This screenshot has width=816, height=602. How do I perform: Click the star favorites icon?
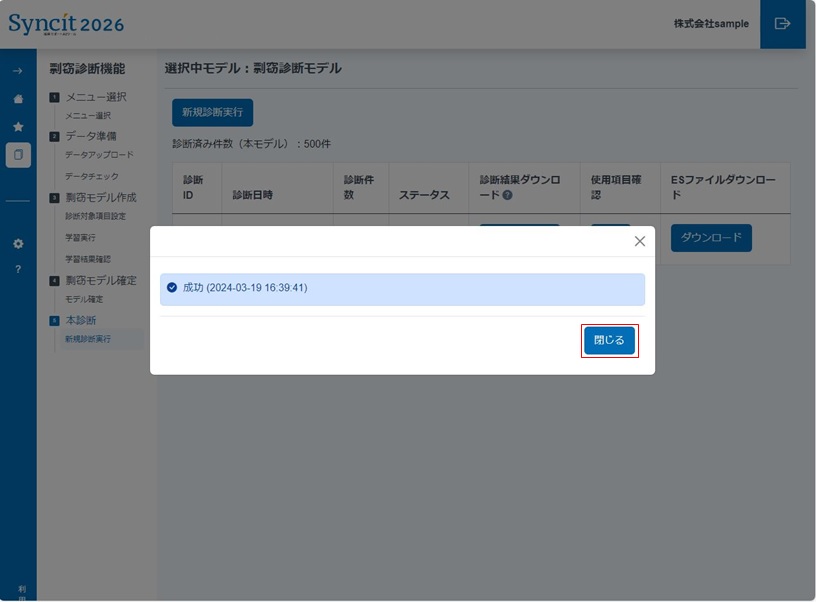(18, 127)
